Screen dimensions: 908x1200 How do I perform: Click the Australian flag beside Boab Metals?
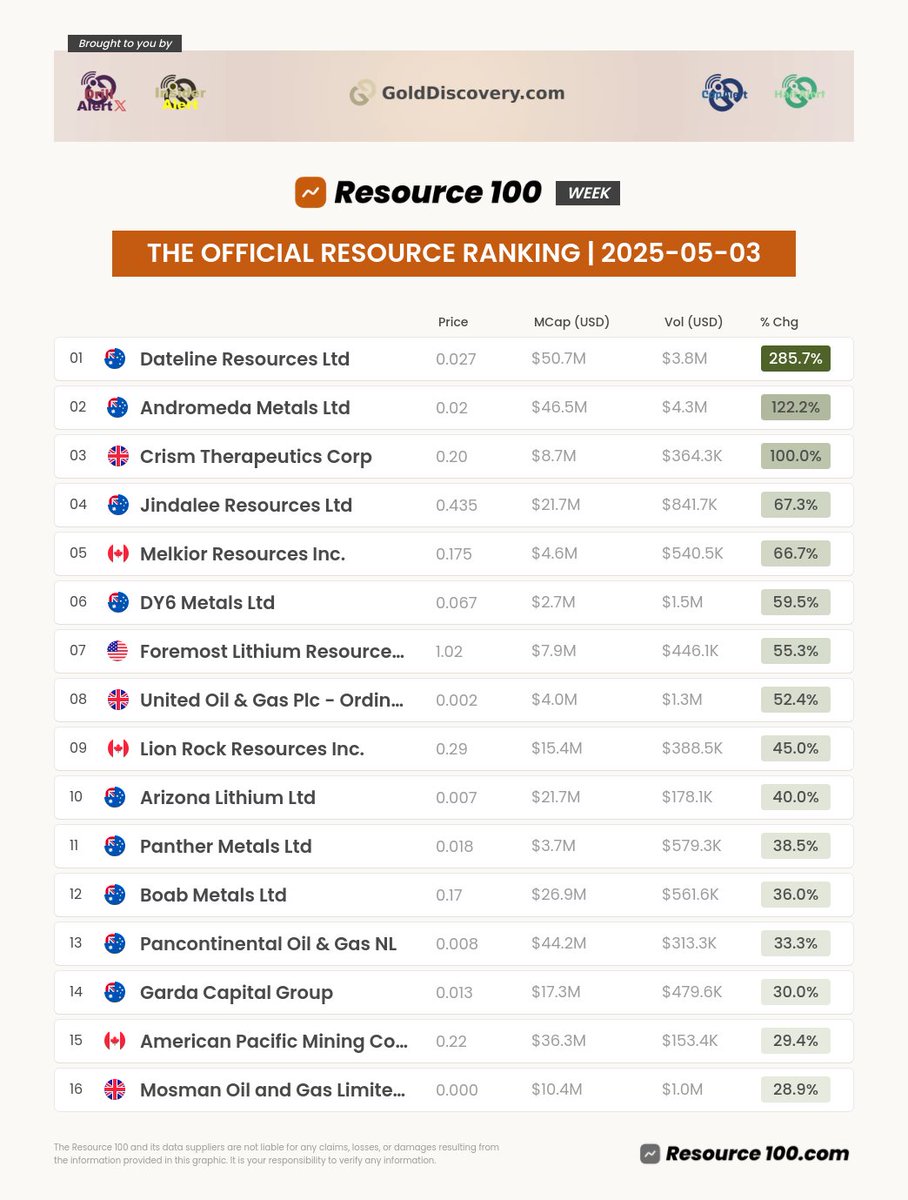coord(115,894)
